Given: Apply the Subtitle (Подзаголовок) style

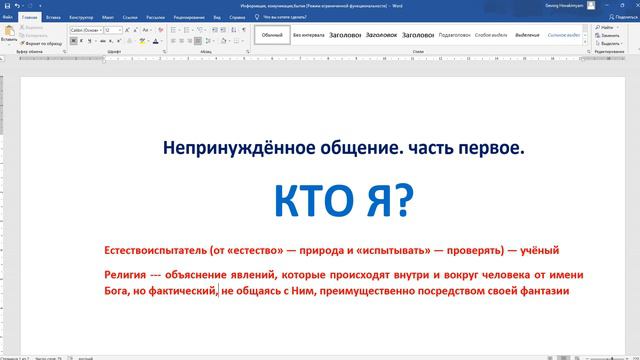Looking at the screenshot, I should pyautogui.click(x=454, y=35).
